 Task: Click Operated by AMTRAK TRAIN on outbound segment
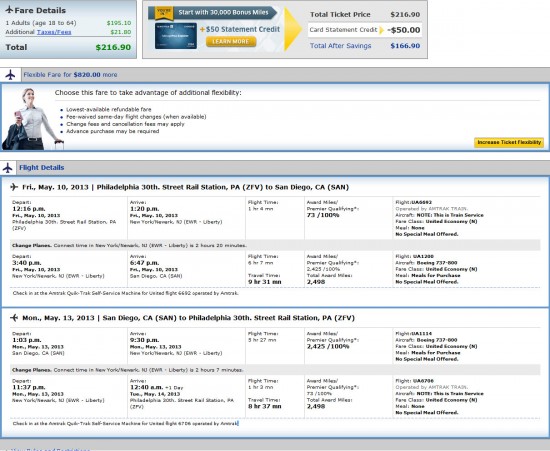pos(431,209)
